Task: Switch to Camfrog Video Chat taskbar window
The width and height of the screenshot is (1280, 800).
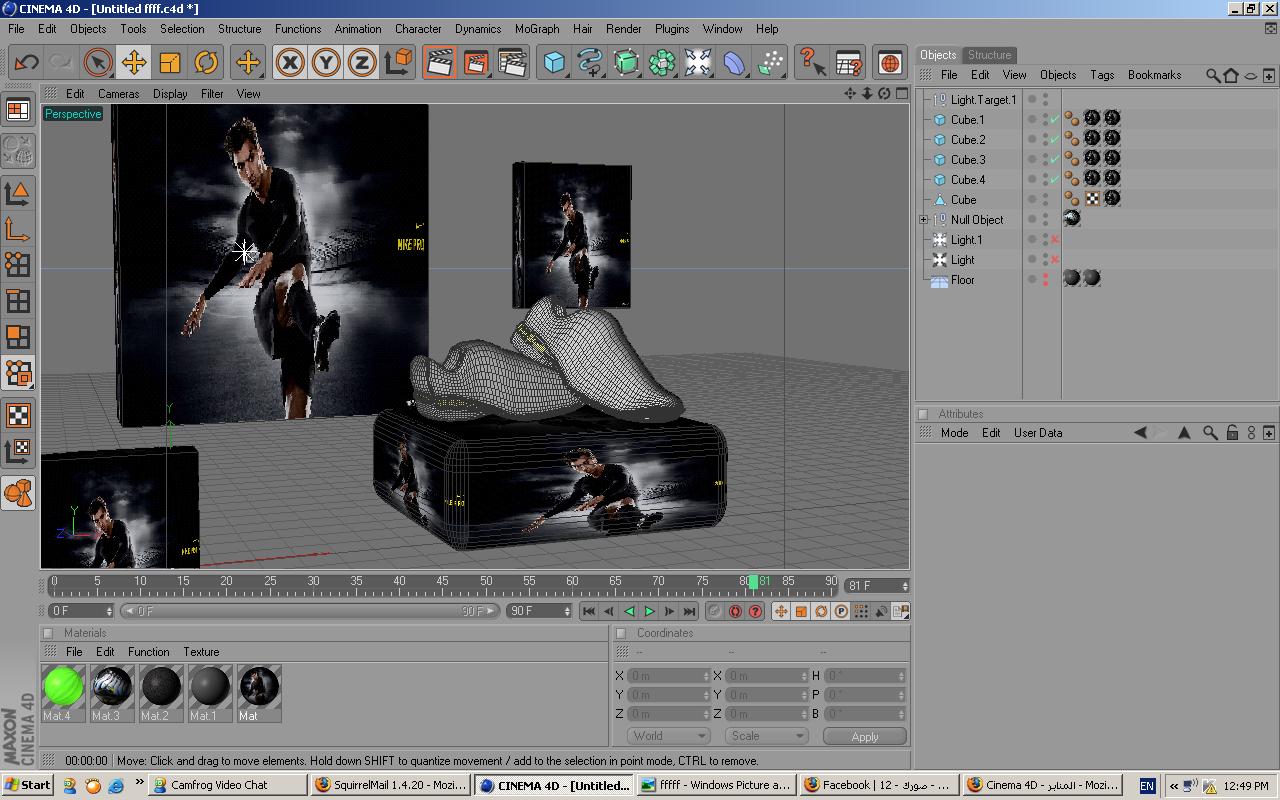Action: (x=228, y=785)
